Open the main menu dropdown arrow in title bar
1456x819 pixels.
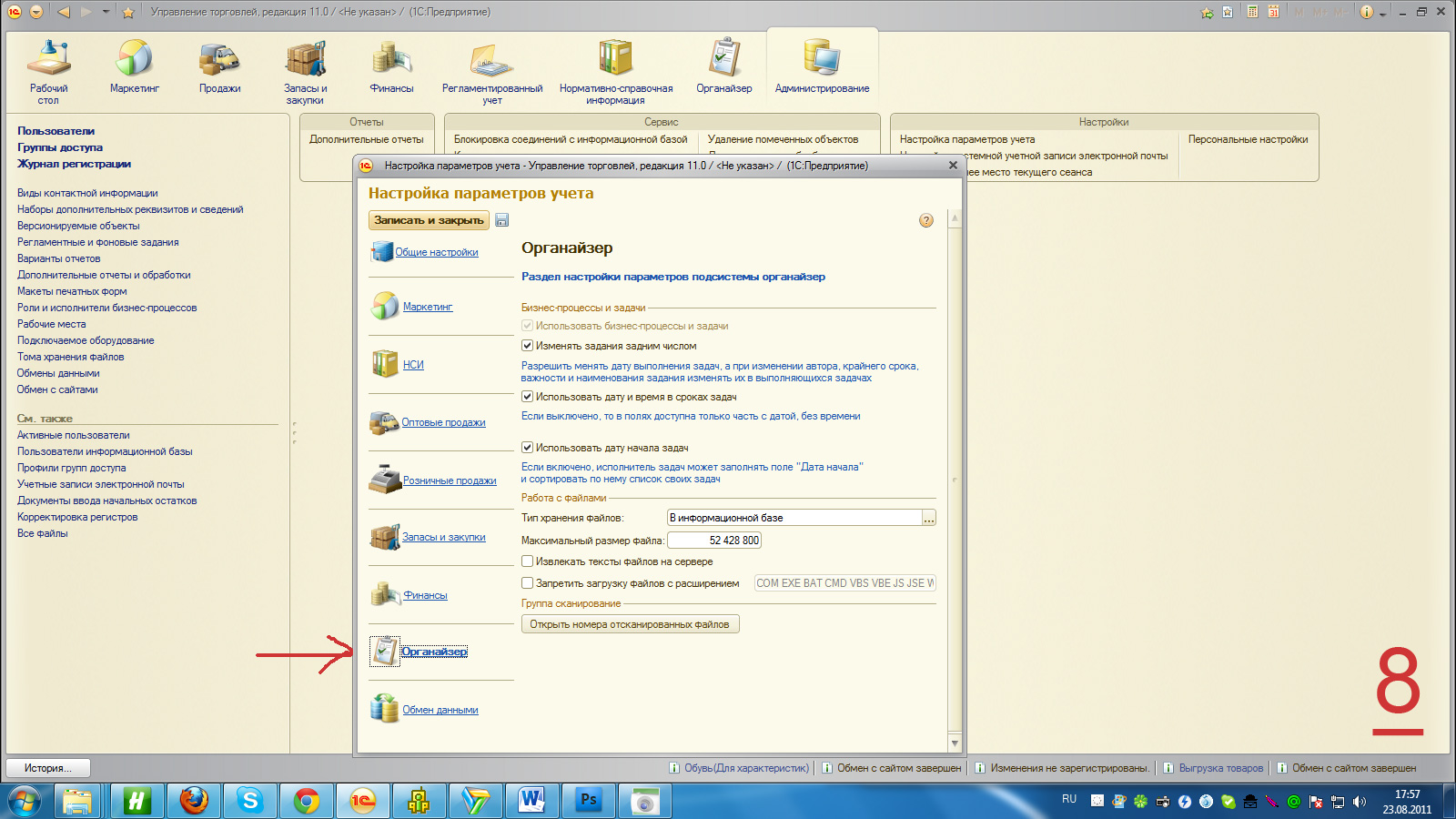click(x=36, y=12)
